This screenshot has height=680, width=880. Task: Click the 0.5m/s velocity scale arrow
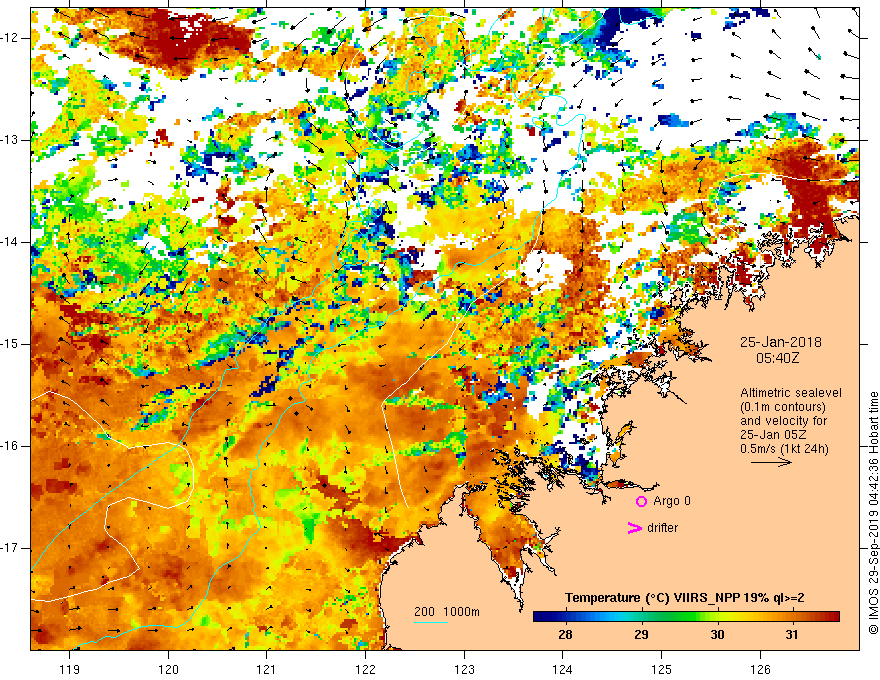point(771,462)
